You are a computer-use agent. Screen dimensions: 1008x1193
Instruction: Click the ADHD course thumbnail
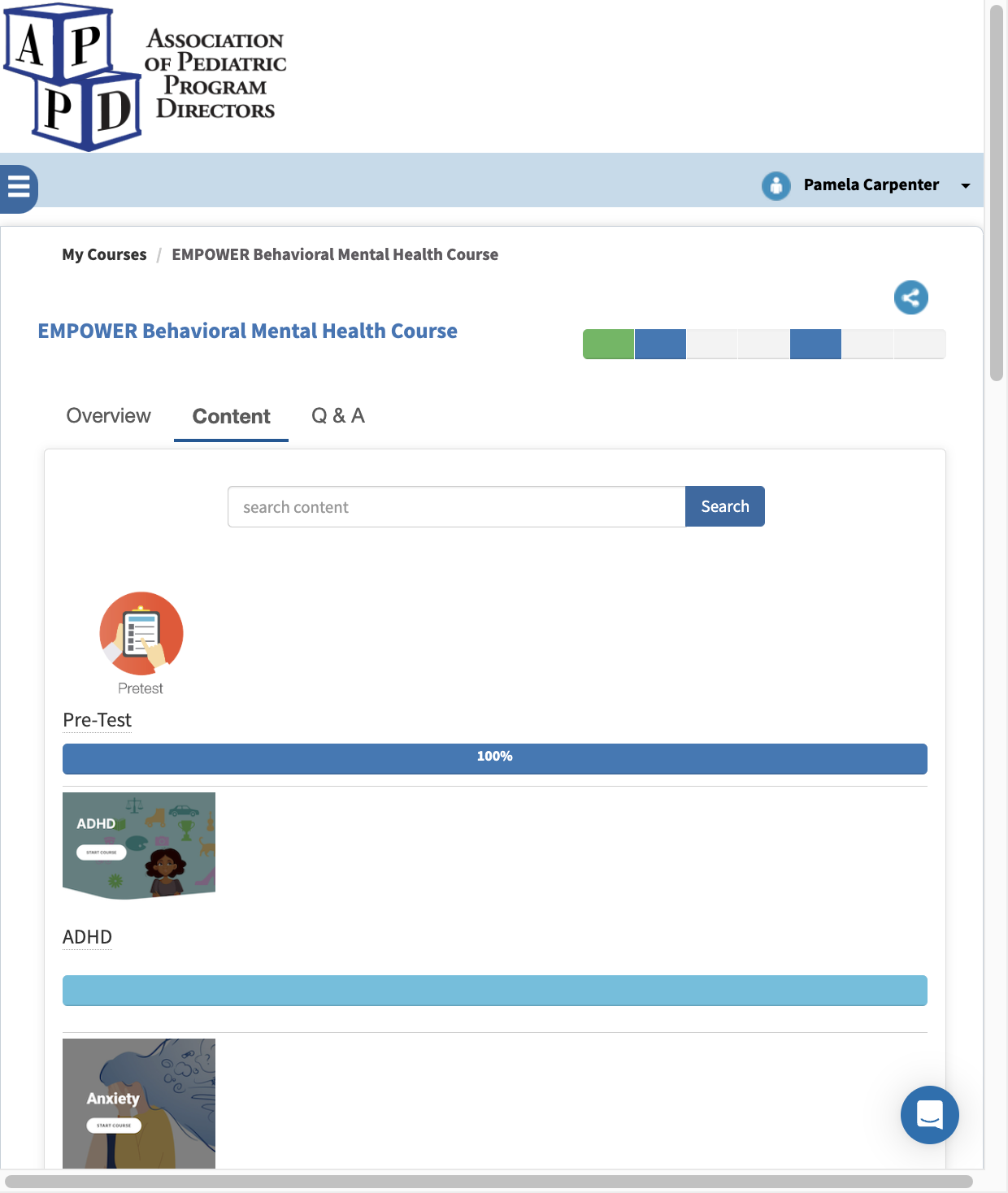pos(139,845)
